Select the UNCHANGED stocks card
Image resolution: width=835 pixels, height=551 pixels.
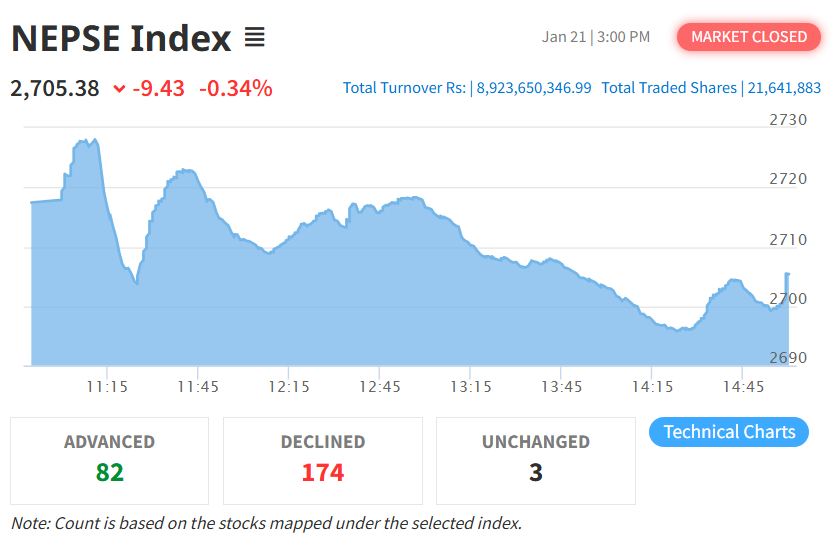coord(536,460)
